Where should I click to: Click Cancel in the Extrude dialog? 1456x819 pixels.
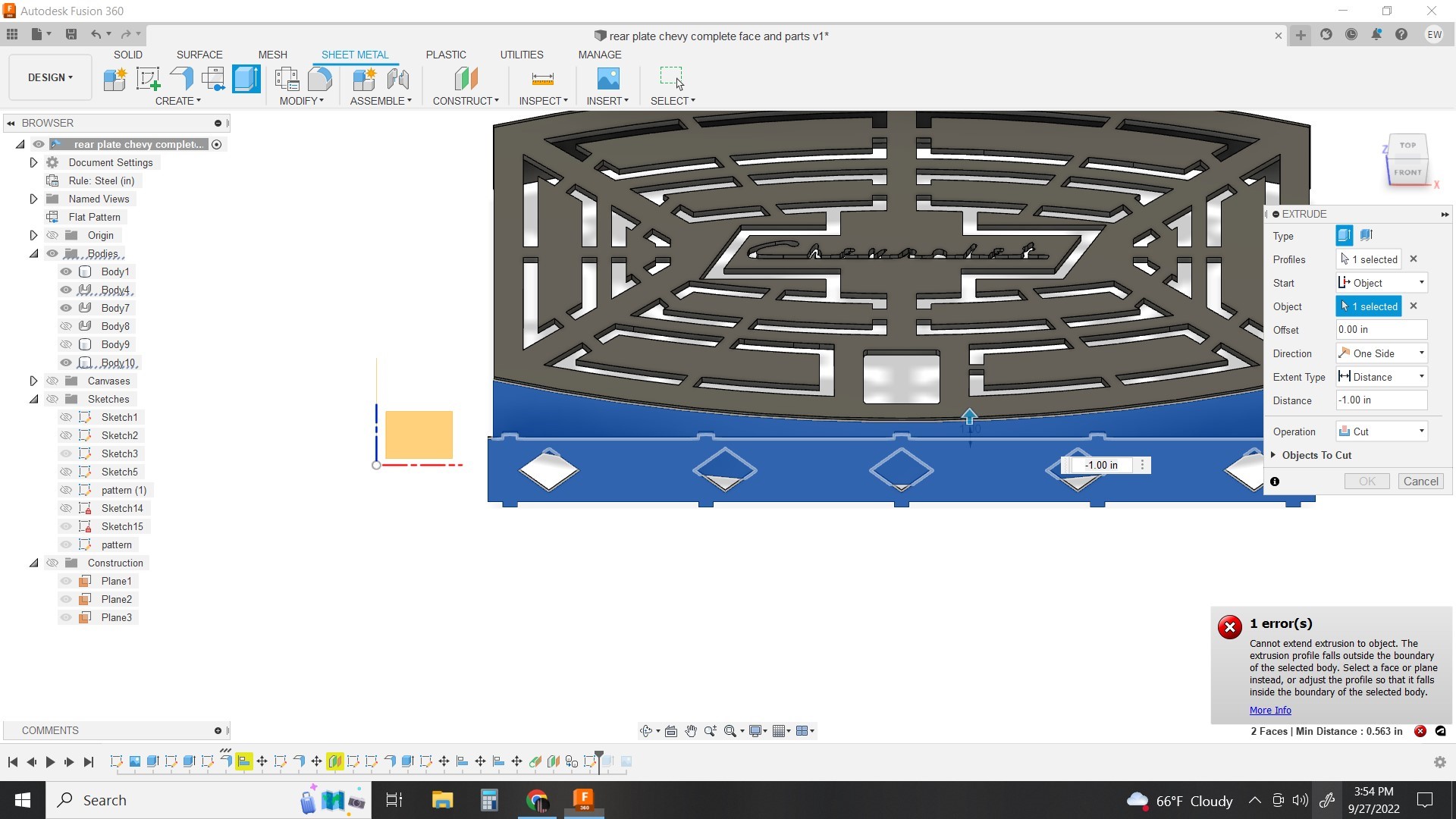pos(1420,482)
